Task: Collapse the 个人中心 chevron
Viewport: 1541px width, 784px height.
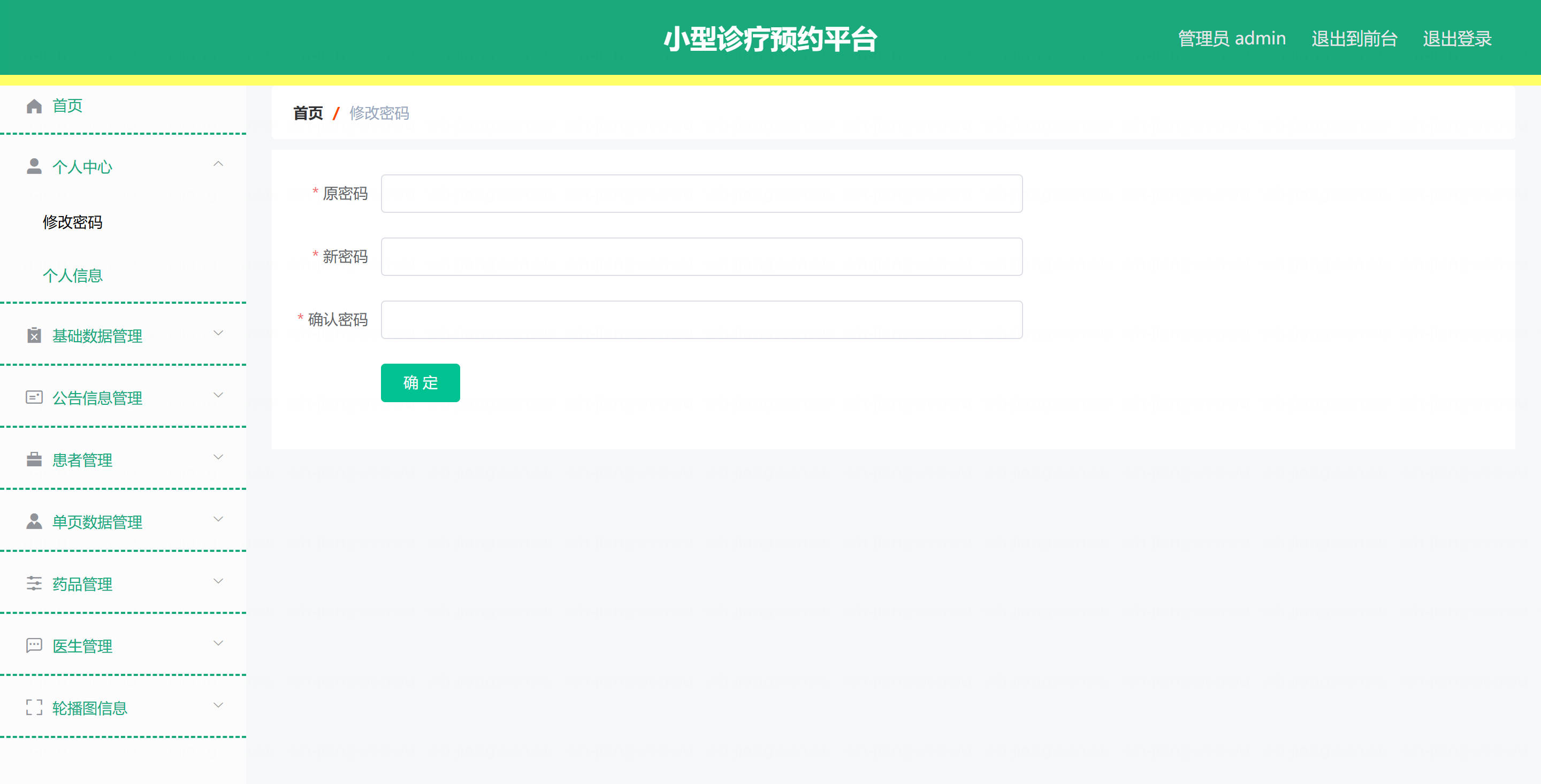Action: click(x=218, y=164)
